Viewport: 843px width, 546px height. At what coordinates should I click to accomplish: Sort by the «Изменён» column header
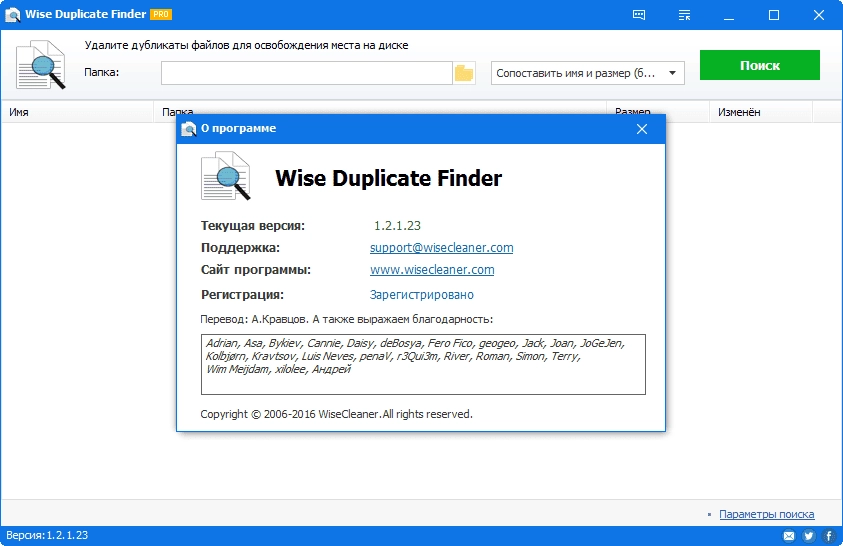(761, 112)
